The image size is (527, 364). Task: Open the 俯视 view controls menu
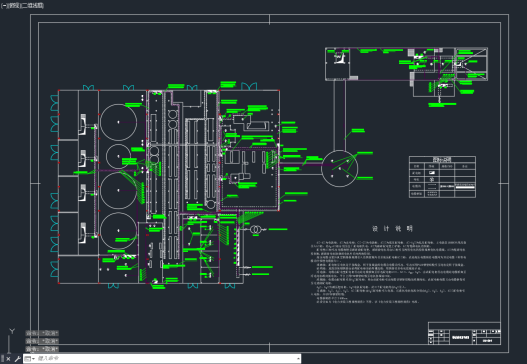pos(13,6)
